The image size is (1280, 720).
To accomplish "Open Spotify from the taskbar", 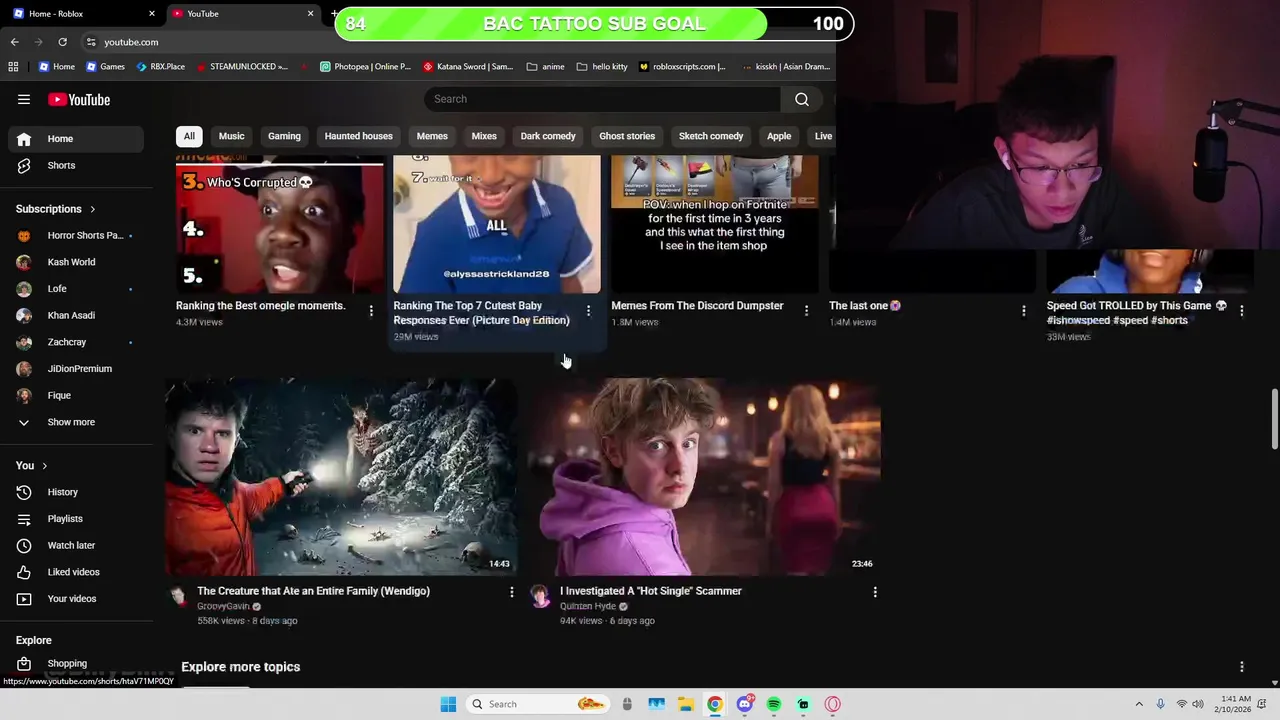I will (774, 704).
